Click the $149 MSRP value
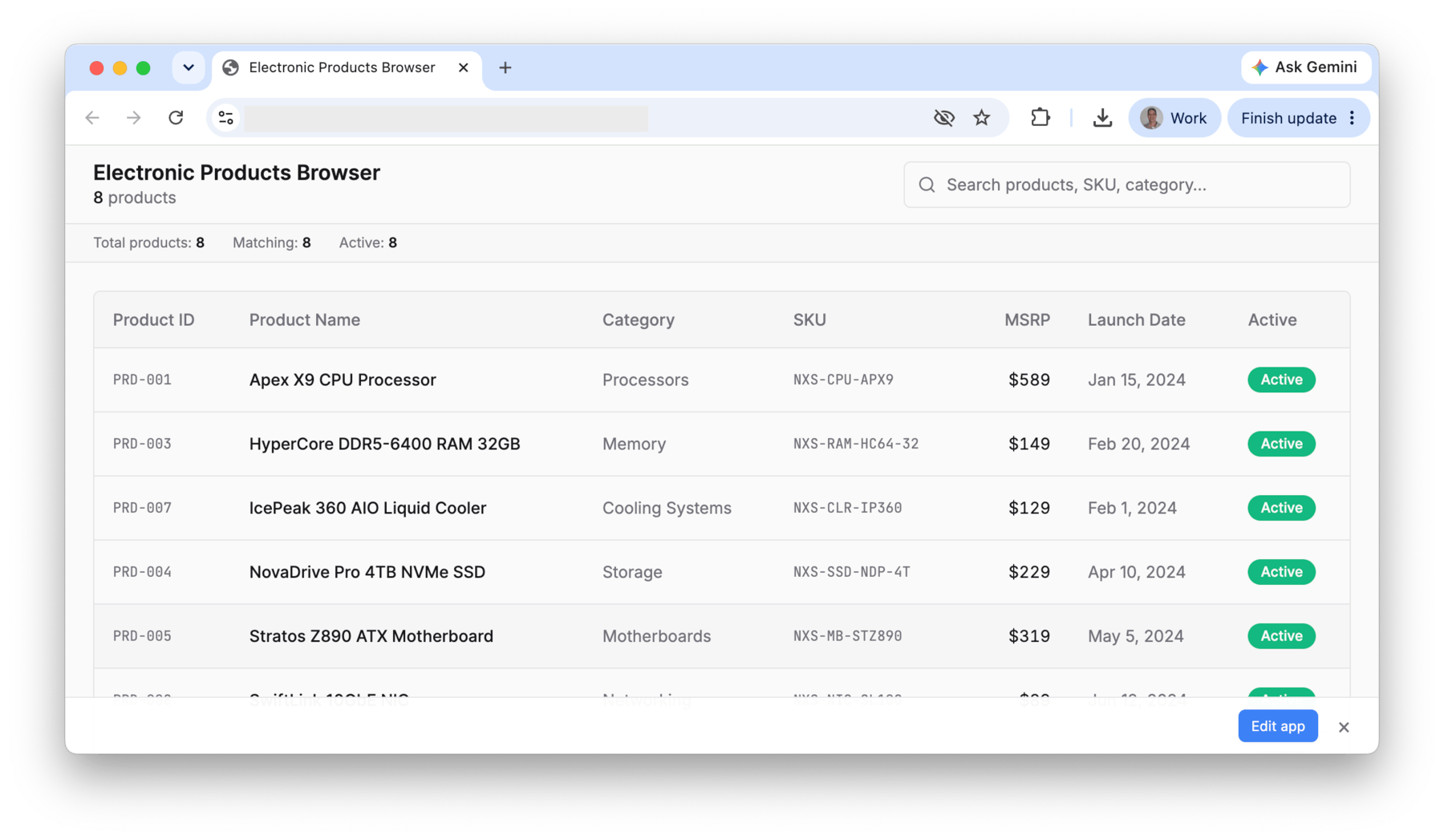 [x=1029, y=444]
